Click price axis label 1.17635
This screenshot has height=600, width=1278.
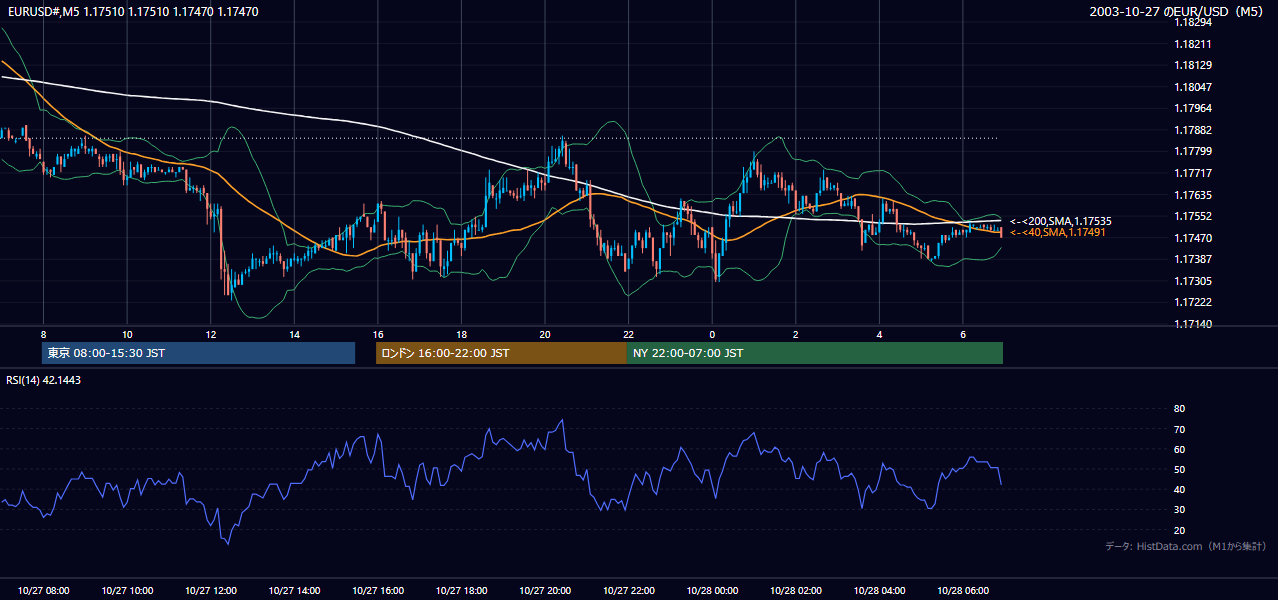click(x=1193, y=195)
